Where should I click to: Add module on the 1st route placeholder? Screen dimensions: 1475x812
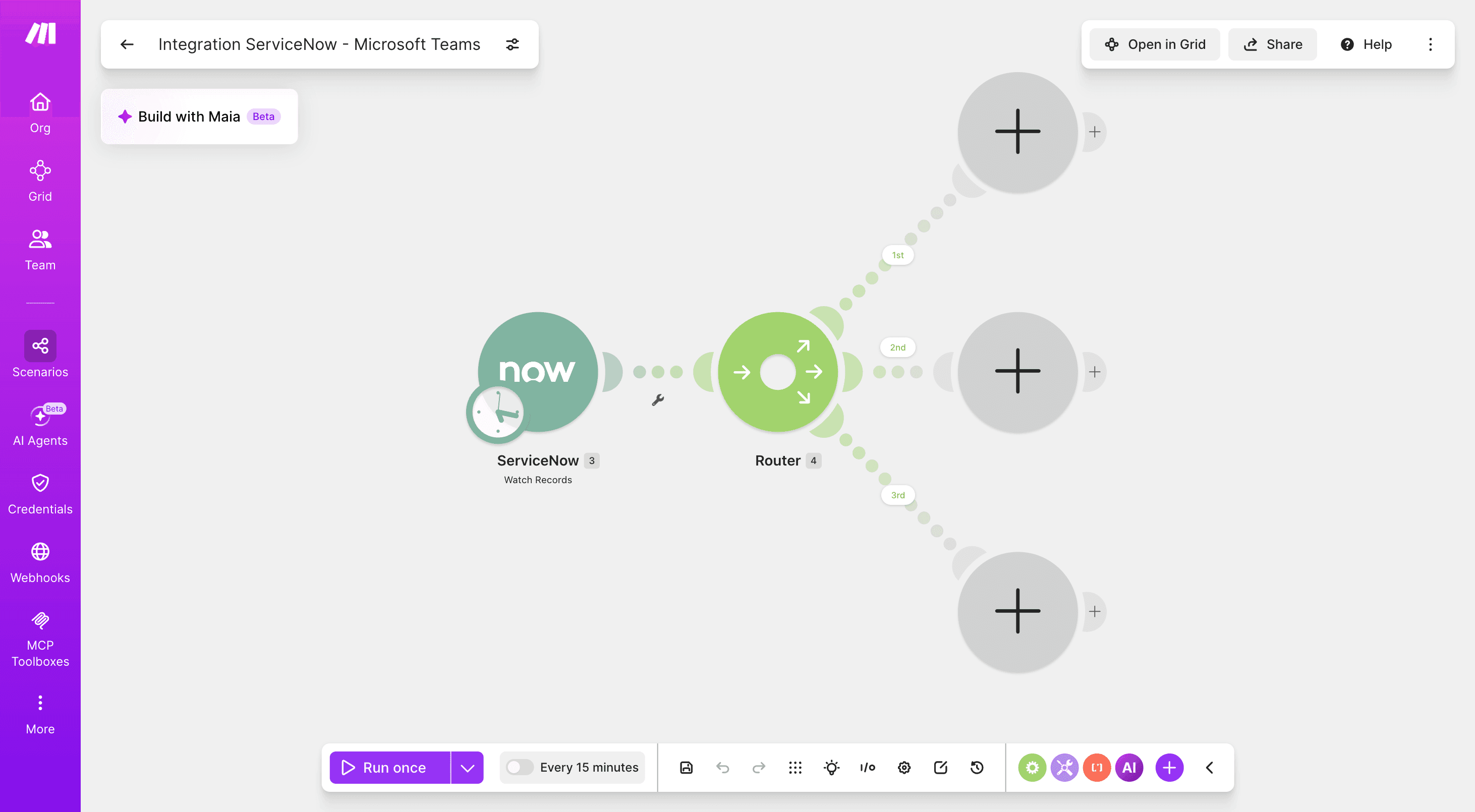pyautogui.click(x=1017, y=132)
